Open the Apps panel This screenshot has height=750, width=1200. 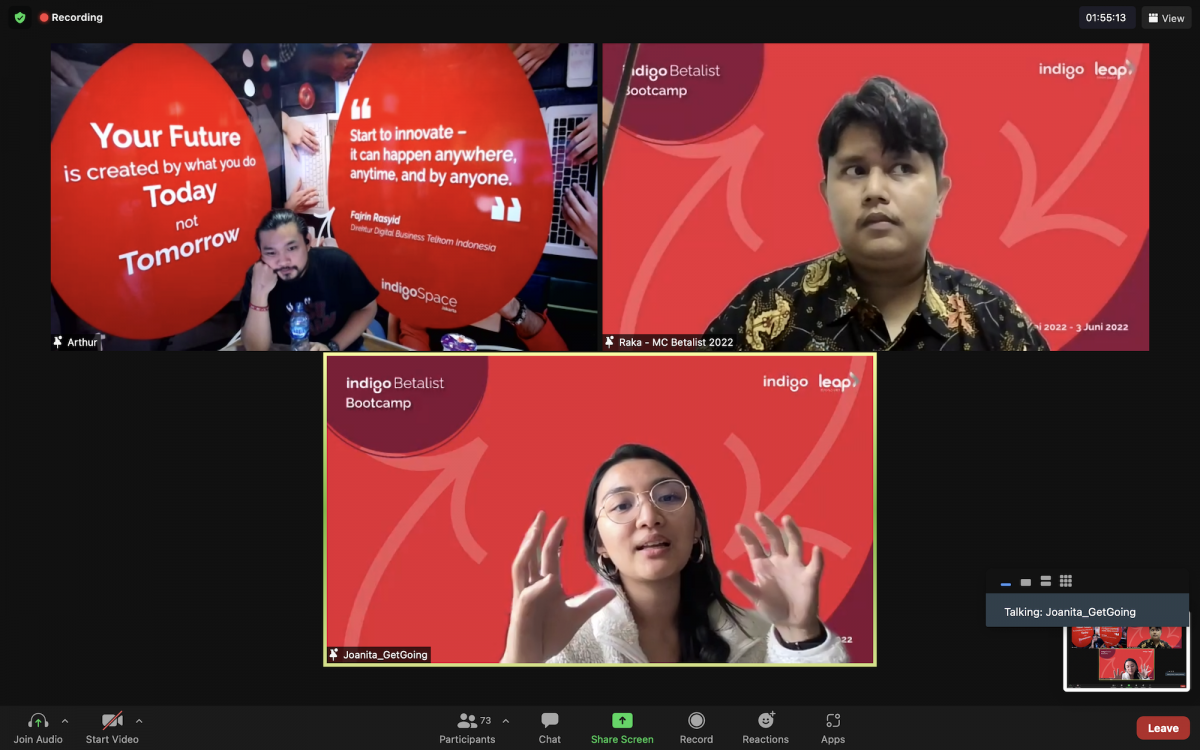click(x=833, y=727)
